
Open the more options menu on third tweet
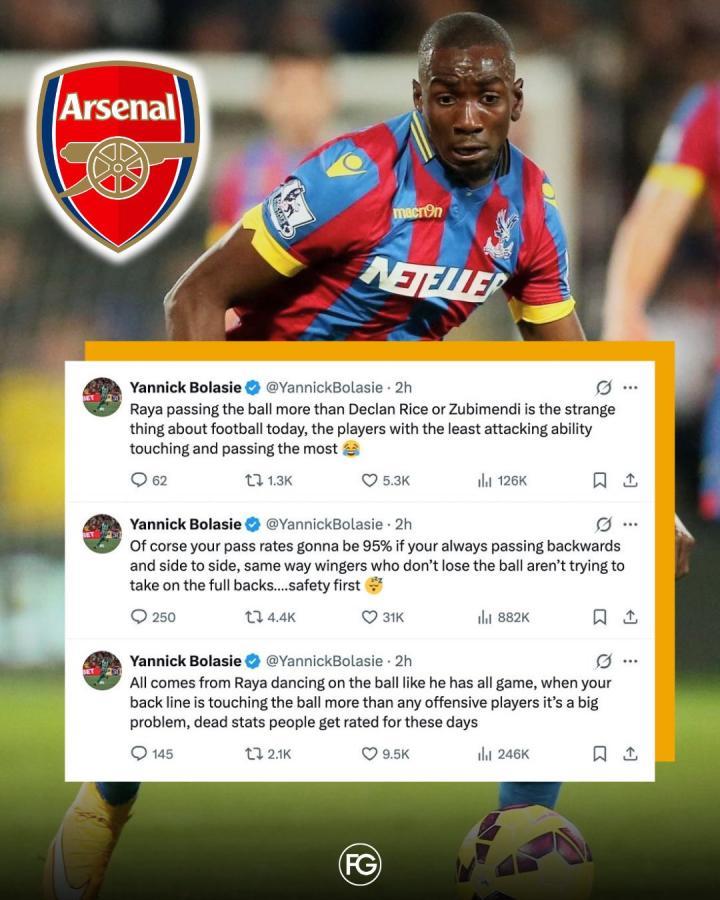[630, 661]
